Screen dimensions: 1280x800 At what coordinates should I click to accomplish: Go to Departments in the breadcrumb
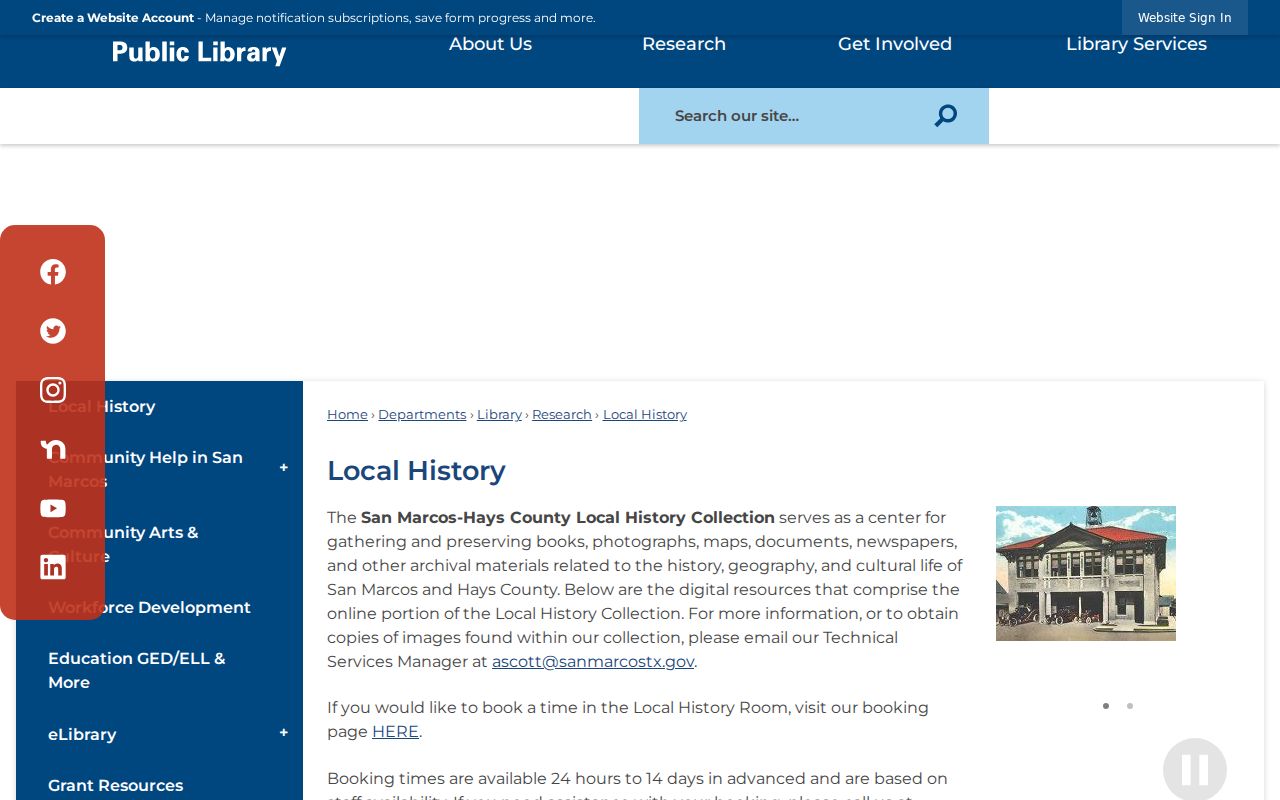(x=422, y=414)
